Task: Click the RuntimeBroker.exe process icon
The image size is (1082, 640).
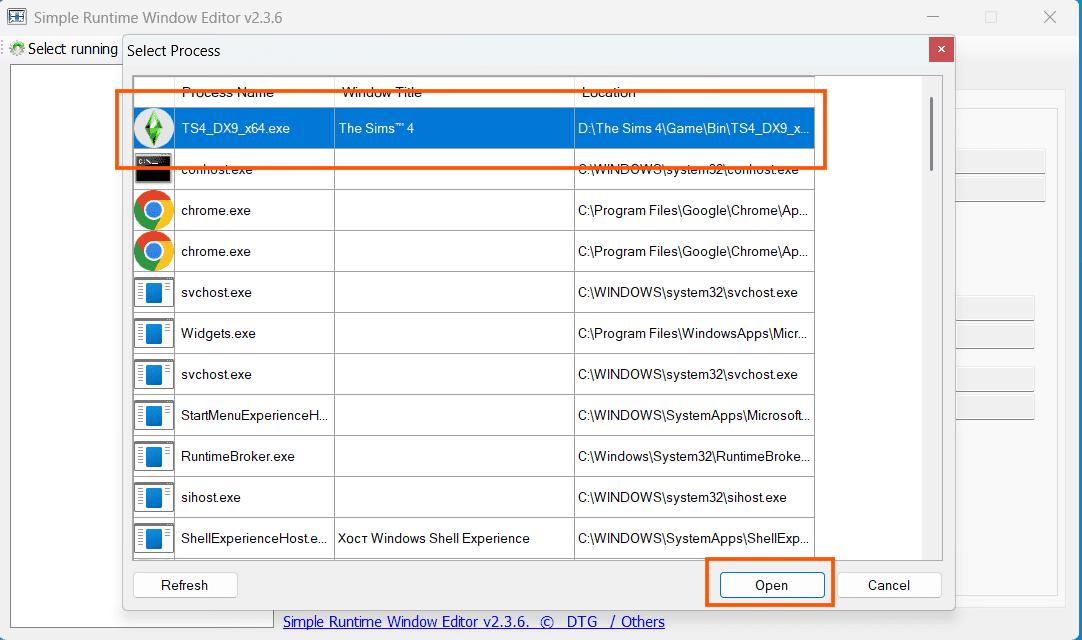Action: (x=153, y=456)
